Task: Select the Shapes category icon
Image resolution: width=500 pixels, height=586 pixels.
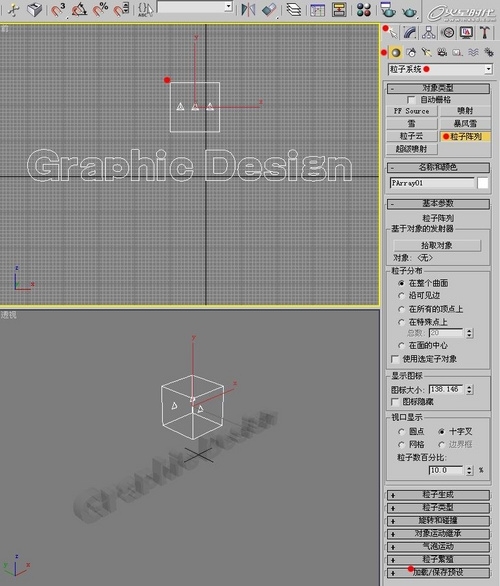Action: [x=411, y=53]
